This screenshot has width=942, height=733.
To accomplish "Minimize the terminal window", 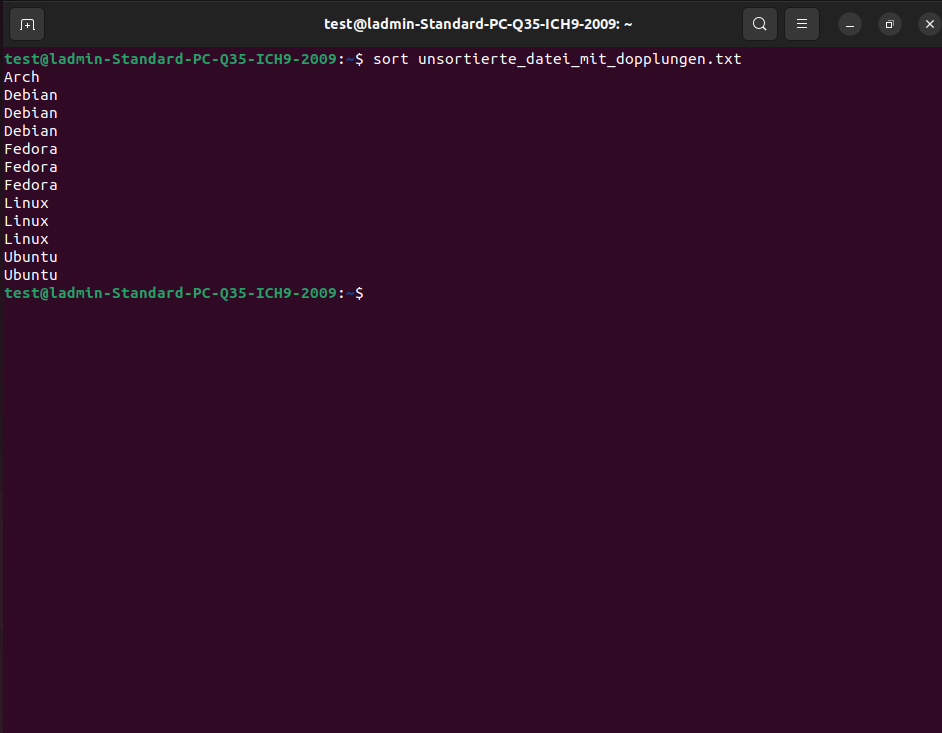I will (x=849, y=25).
